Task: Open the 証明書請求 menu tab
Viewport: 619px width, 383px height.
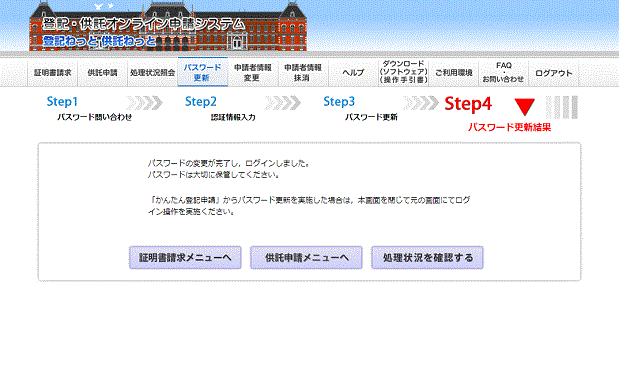Action: tap(53, 73)
